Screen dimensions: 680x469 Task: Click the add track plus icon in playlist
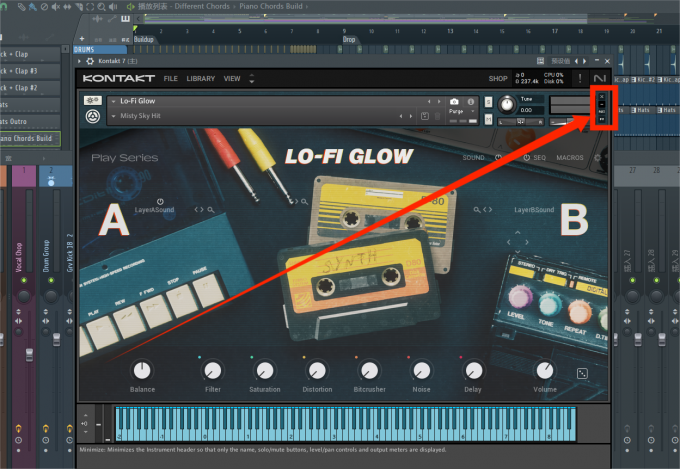point(82,39)
